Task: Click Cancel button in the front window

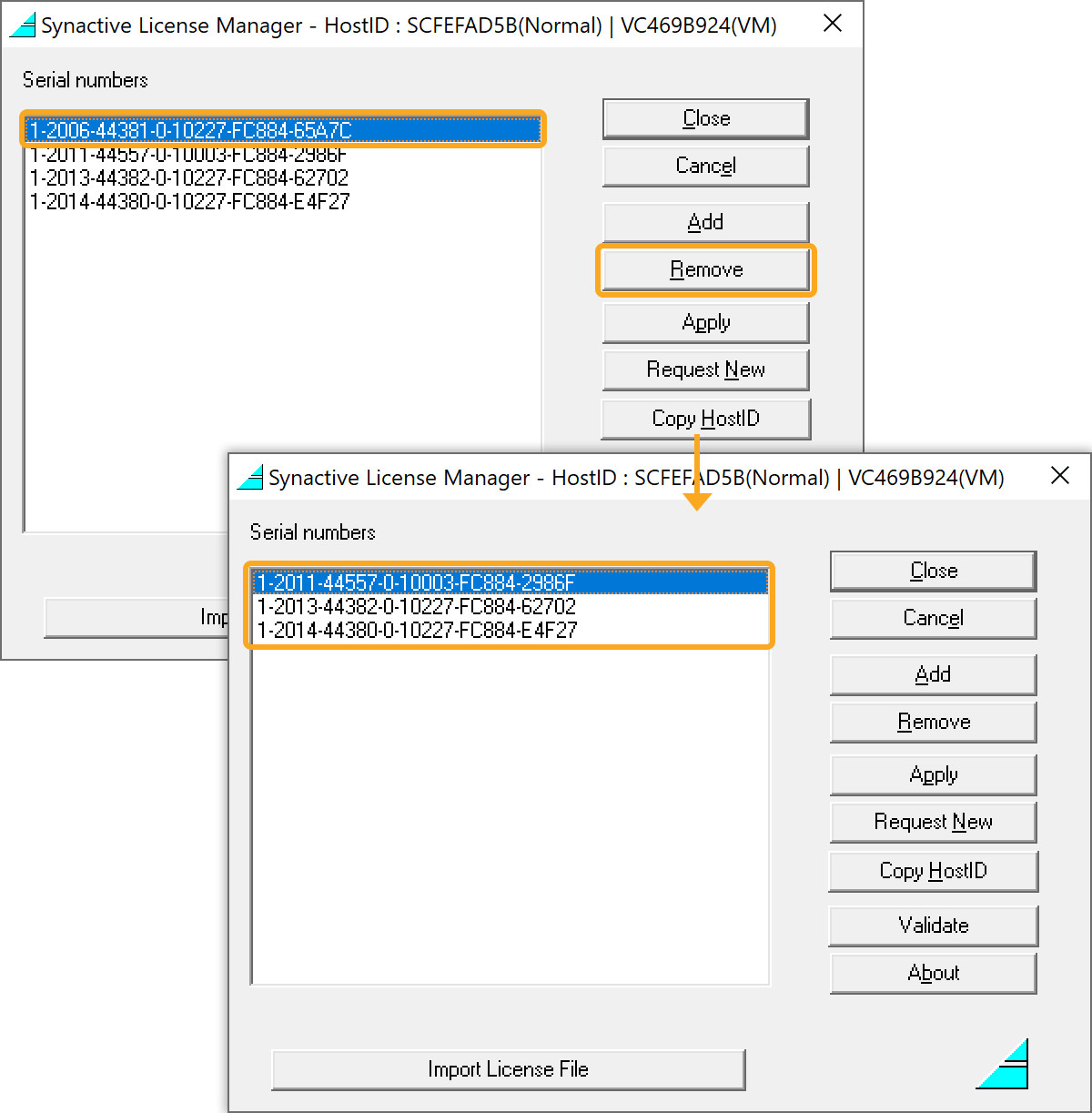Action: (934, 619)
